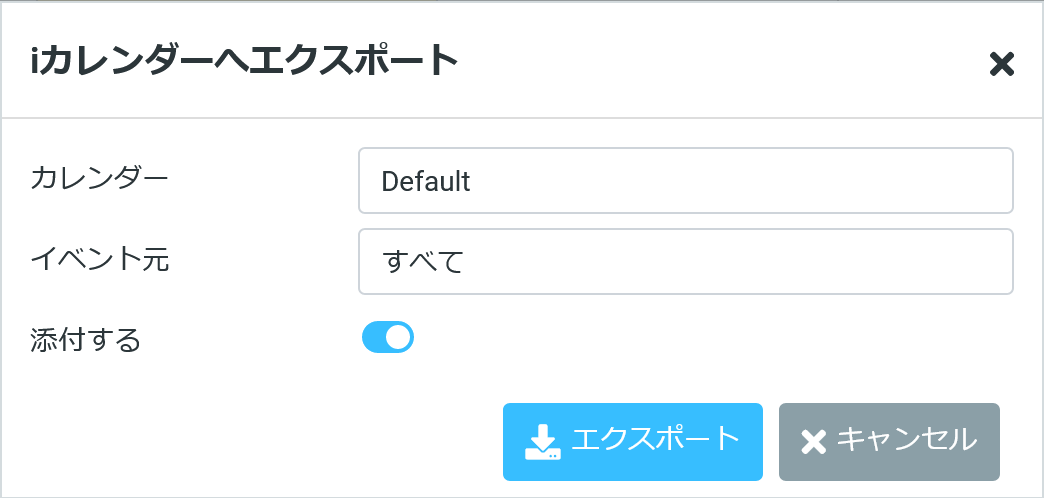The width and height of the screenshot is (1044, 498).
Task: Toggle the 添付する switch off
Action: point(388,338)
